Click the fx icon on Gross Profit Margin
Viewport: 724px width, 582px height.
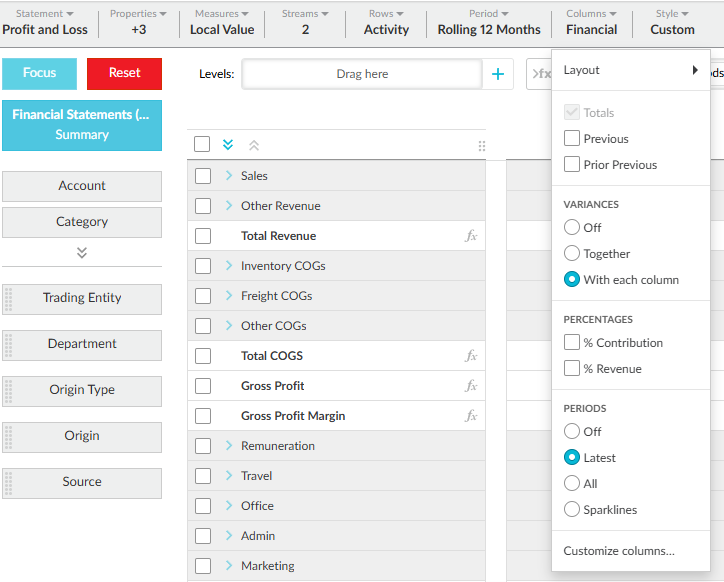coord(471,416)
